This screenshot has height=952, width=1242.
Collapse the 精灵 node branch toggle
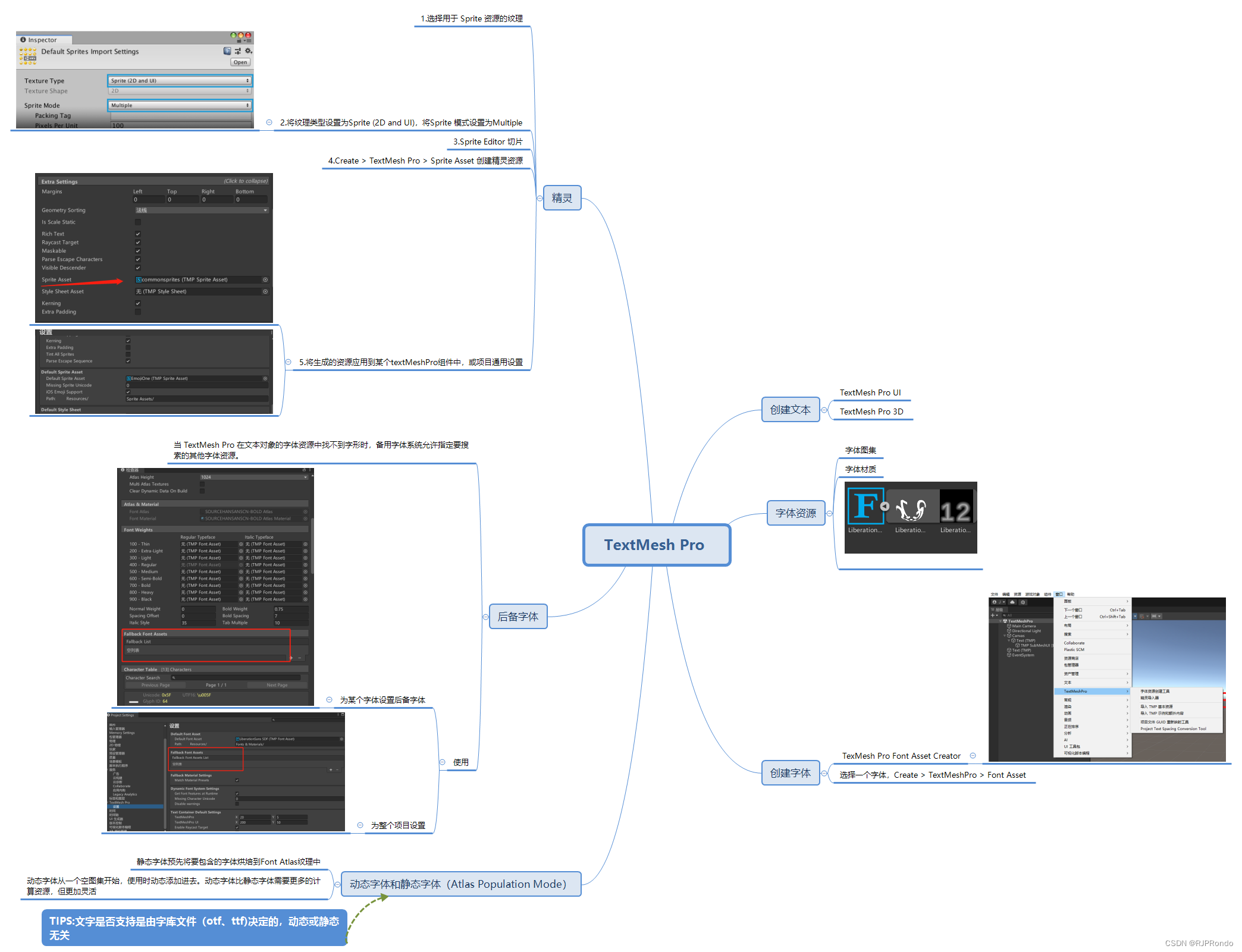tap(540, 199)
